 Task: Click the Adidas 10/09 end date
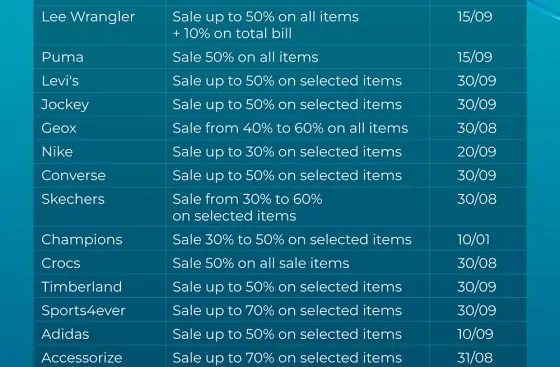click(475, 334)
